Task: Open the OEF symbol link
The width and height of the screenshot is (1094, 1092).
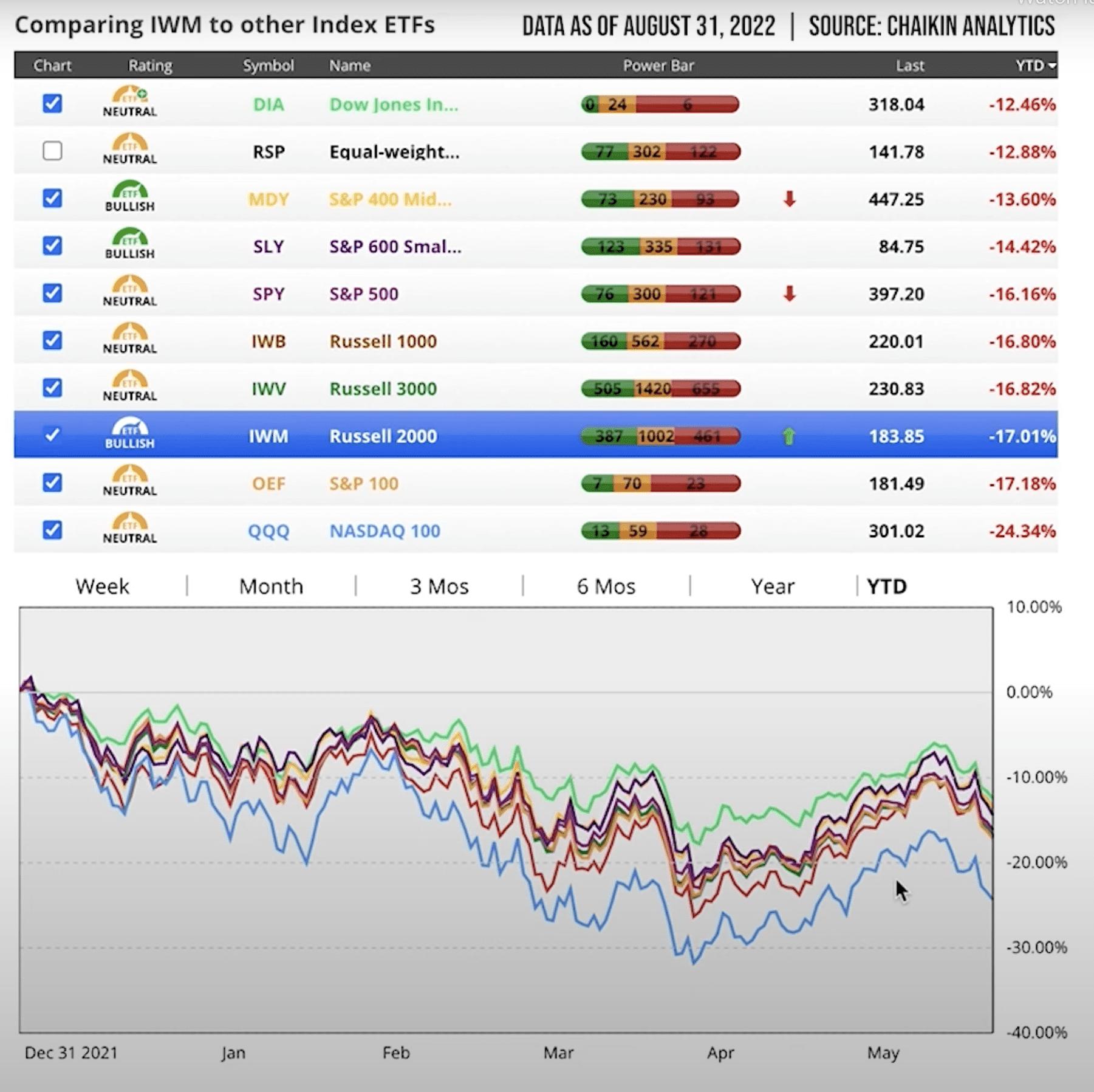Action: click(268, 484)
